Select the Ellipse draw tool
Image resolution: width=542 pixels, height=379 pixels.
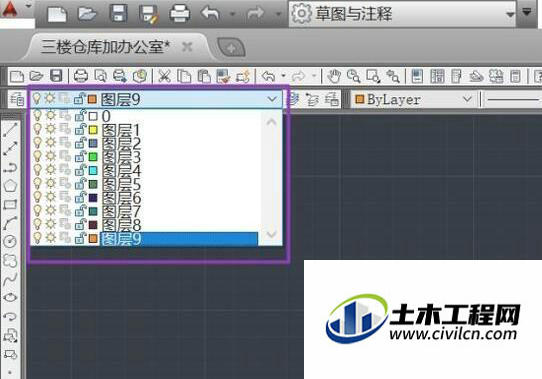(x=10, y=297)
